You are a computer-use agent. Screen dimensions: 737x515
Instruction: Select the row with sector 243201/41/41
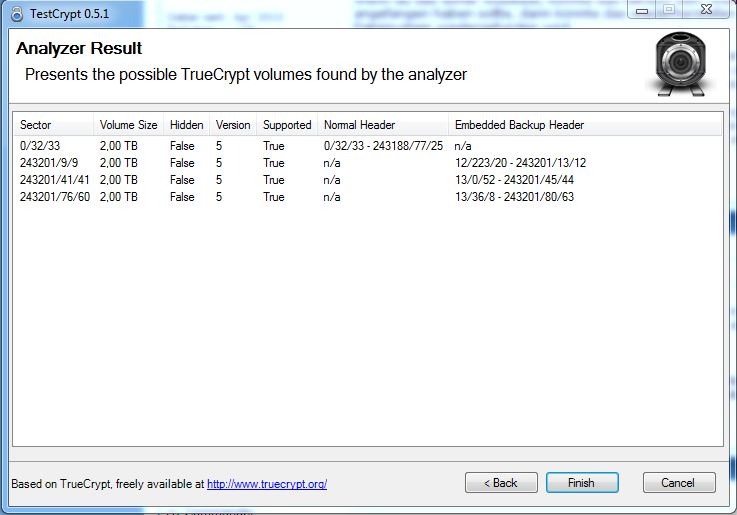tap(368, 180)
